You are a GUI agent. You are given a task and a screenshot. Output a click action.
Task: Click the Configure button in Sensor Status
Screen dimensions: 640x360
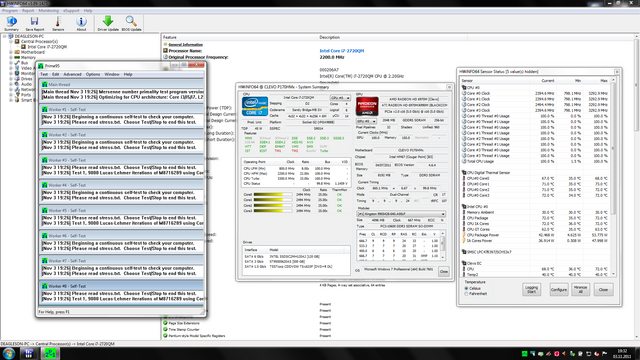(558, 289)
